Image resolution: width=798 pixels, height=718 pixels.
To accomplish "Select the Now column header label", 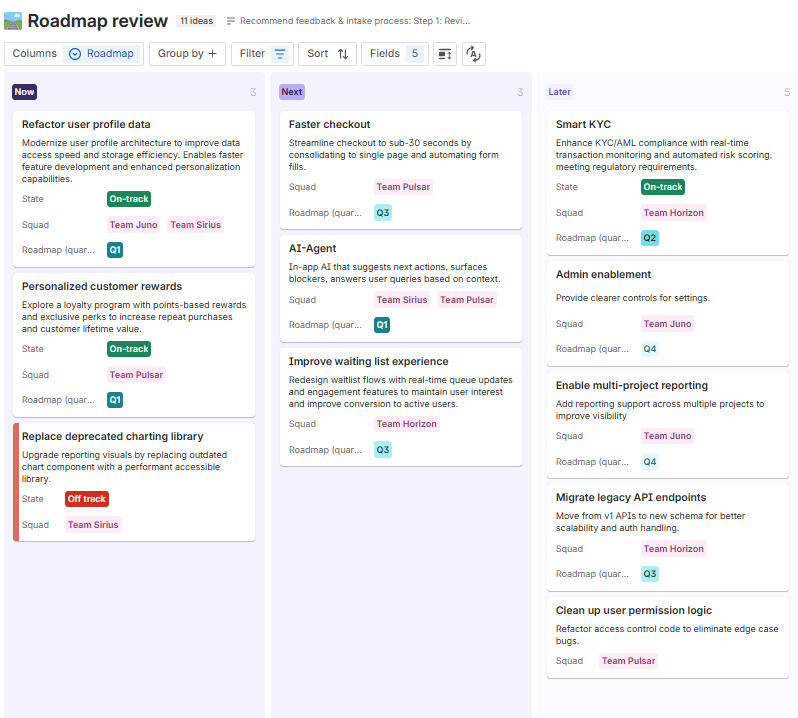I will [24, 92].
